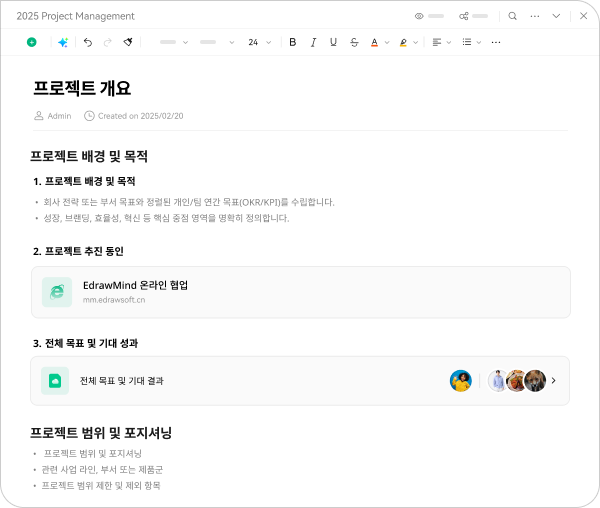Click the creation date clock icon
Screen dimensions: 600x508
click(x=89, y=116)
